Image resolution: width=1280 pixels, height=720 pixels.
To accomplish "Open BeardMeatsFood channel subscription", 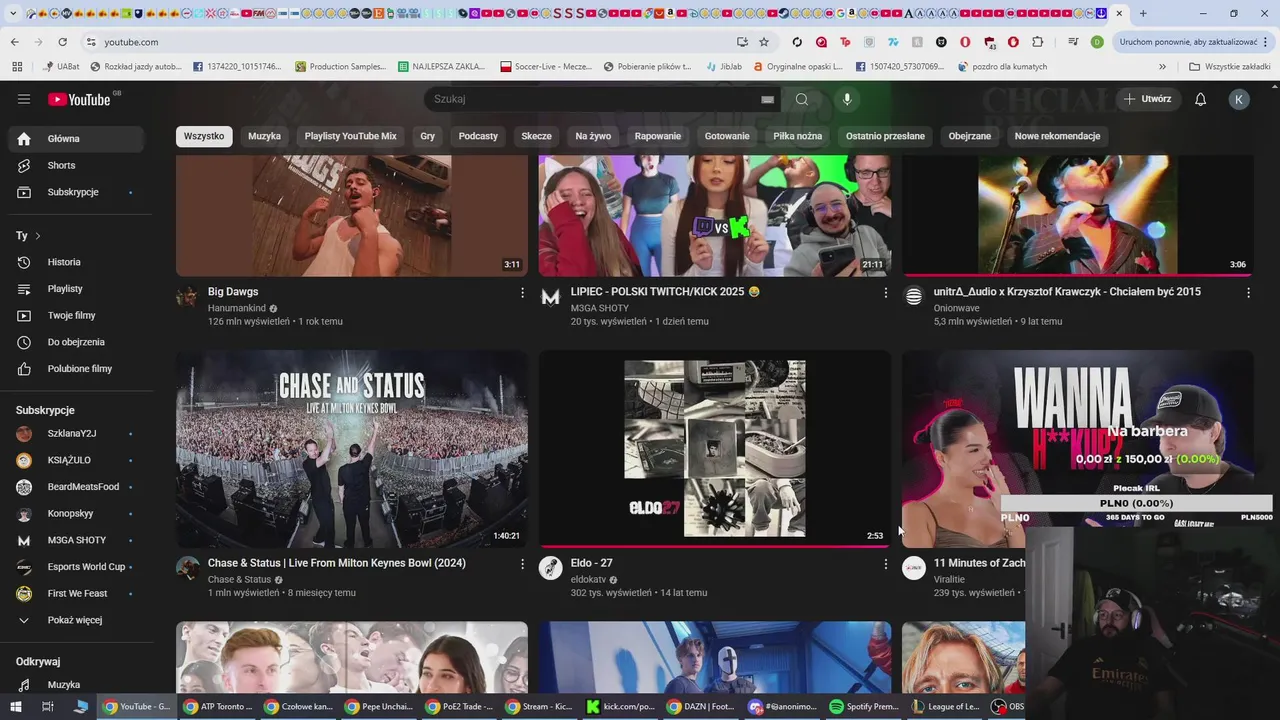I will coord(77,487).
